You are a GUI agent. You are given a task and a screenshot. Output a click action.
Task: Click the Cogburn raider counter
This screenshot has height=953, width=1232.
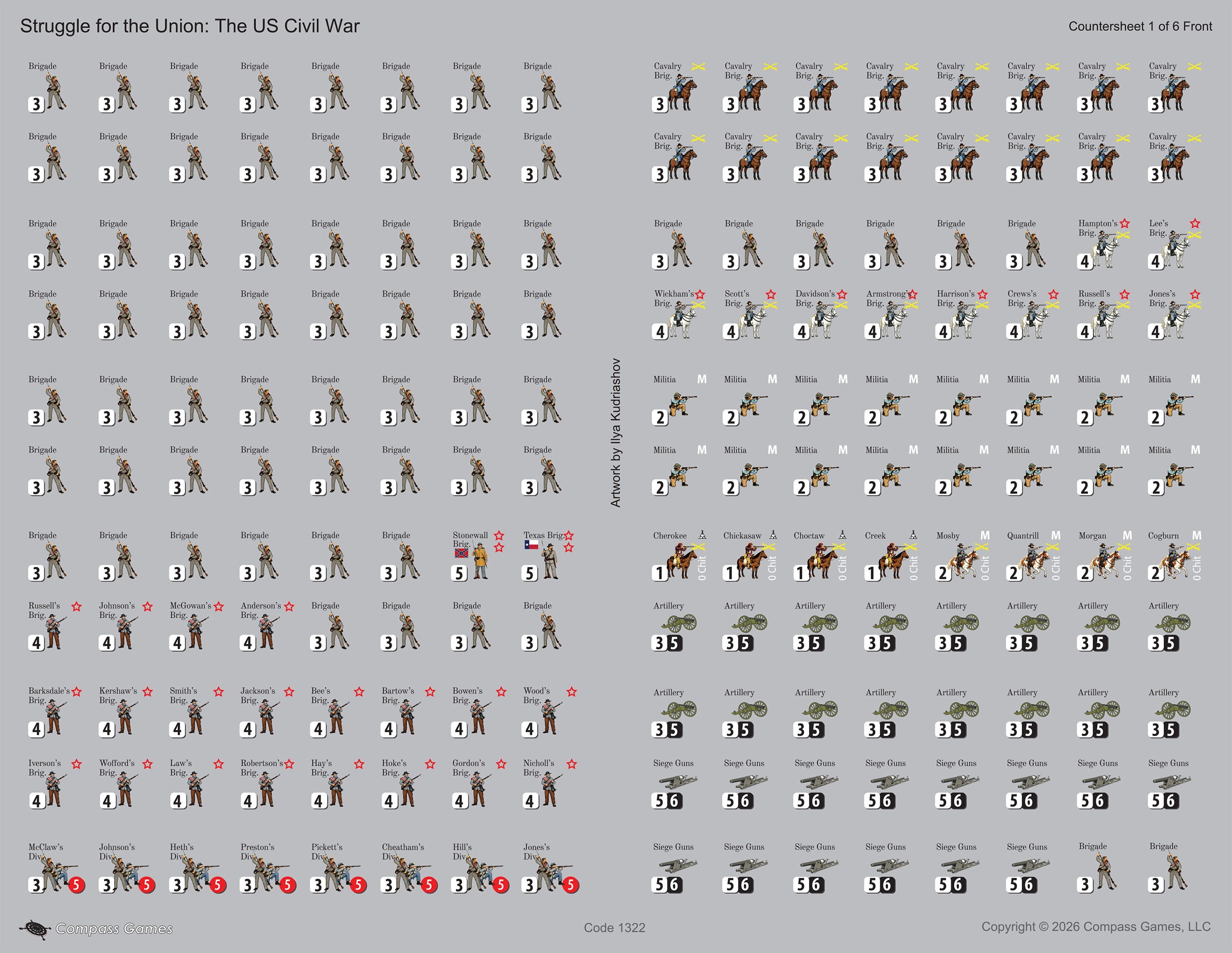[1175, 556]
